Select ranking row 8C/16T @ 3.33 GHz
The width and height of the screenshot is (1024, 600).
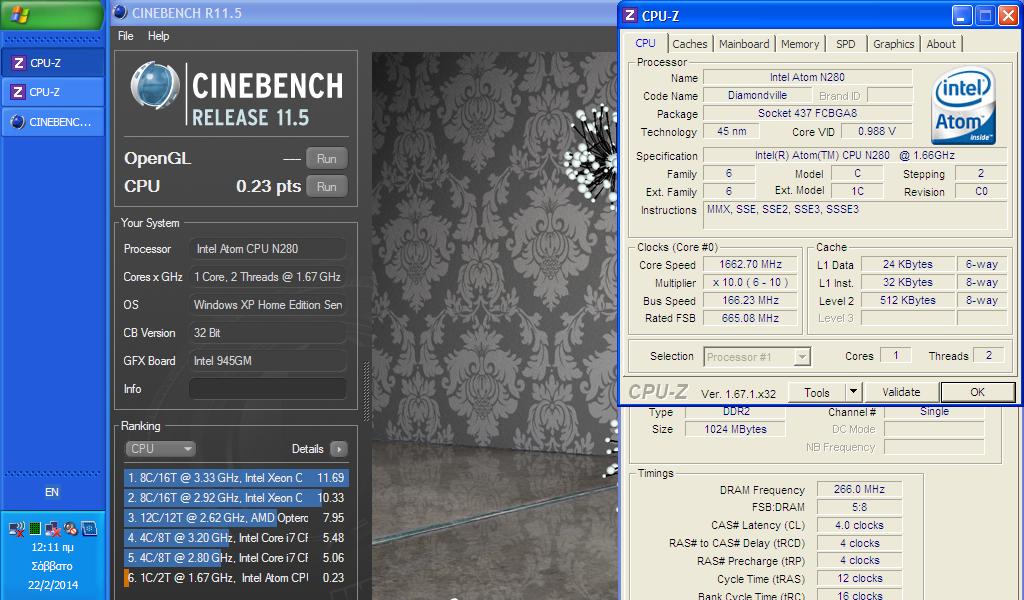(x=236, y=478)
